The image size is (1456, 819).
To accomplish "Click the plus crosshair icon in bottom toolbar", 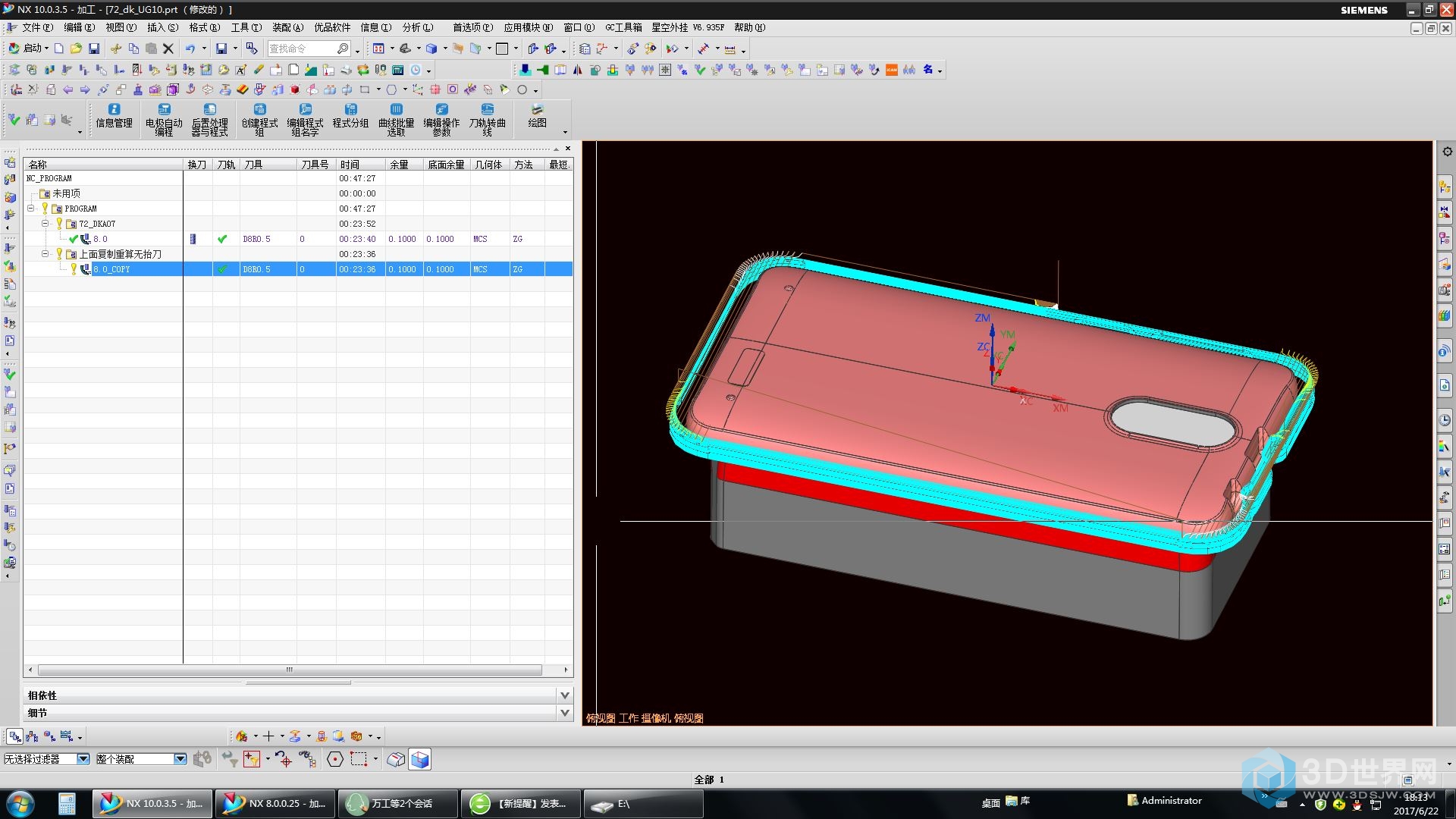I will click(268, 736).
